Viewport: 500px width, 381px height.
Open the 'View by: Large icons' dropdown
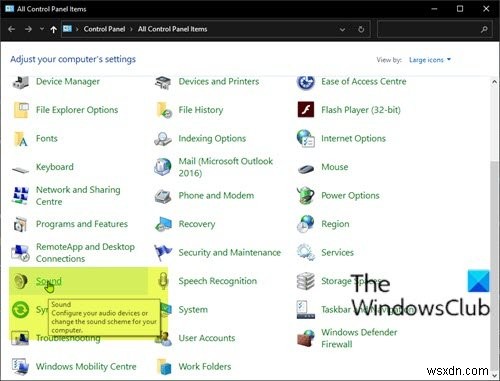430,60
